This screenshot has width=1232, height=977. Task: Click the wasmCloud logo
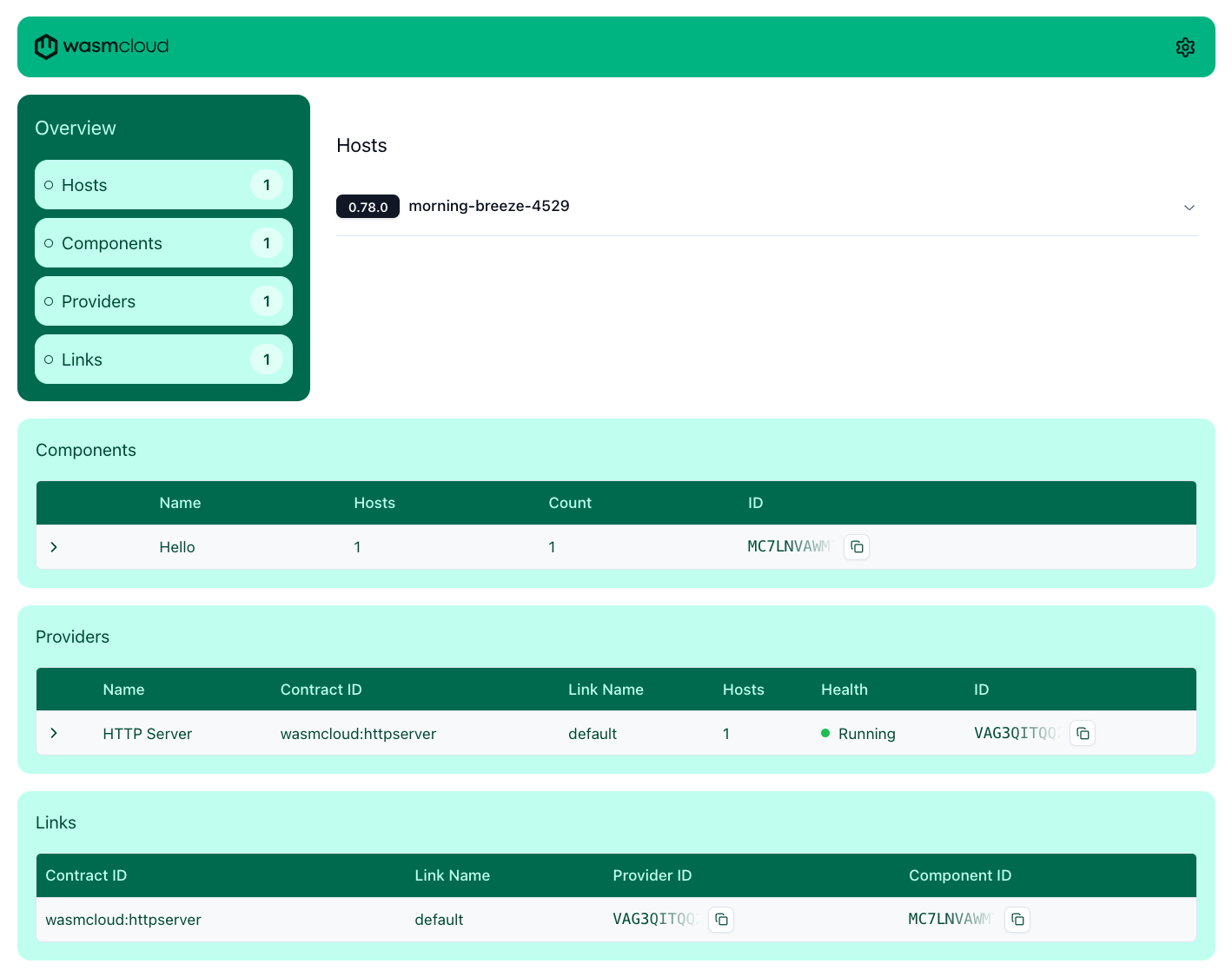[101, 46]
